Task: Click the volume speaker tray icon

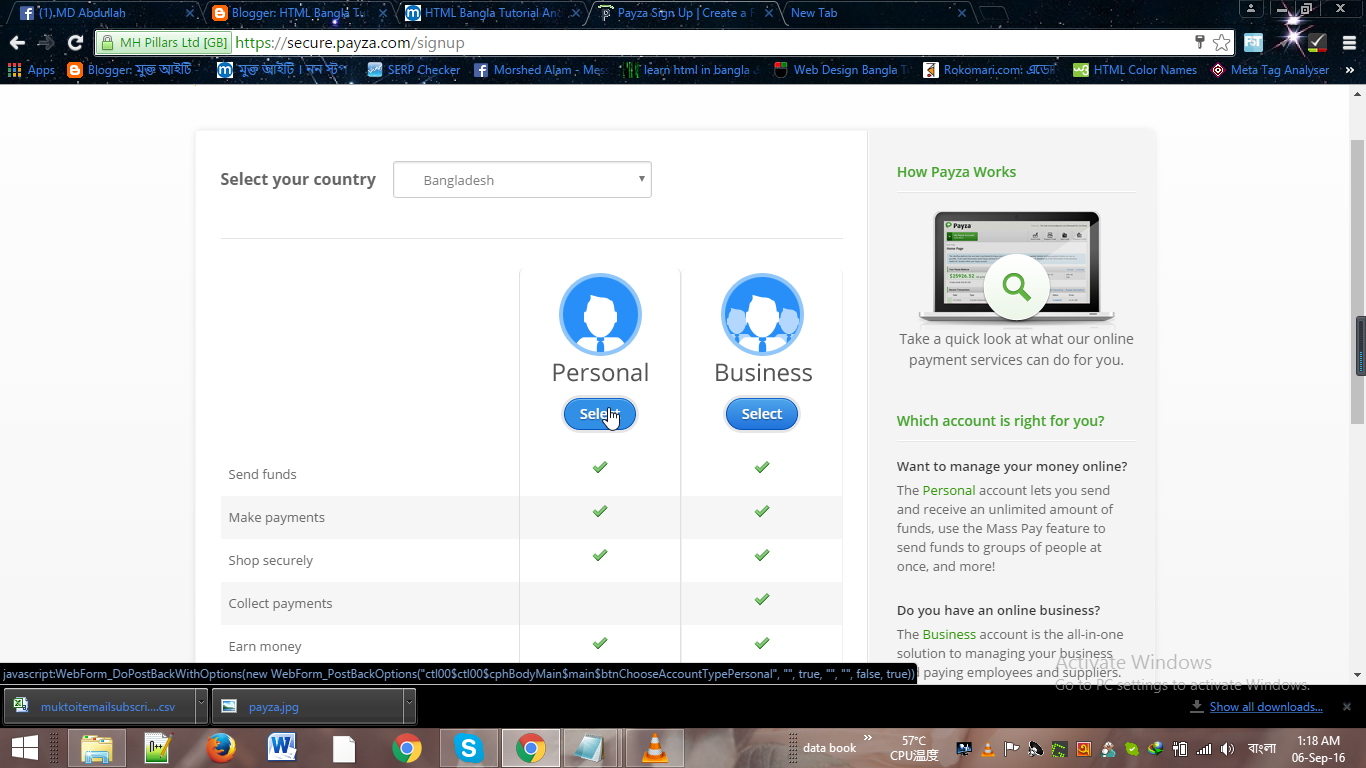Action: 1228,749
